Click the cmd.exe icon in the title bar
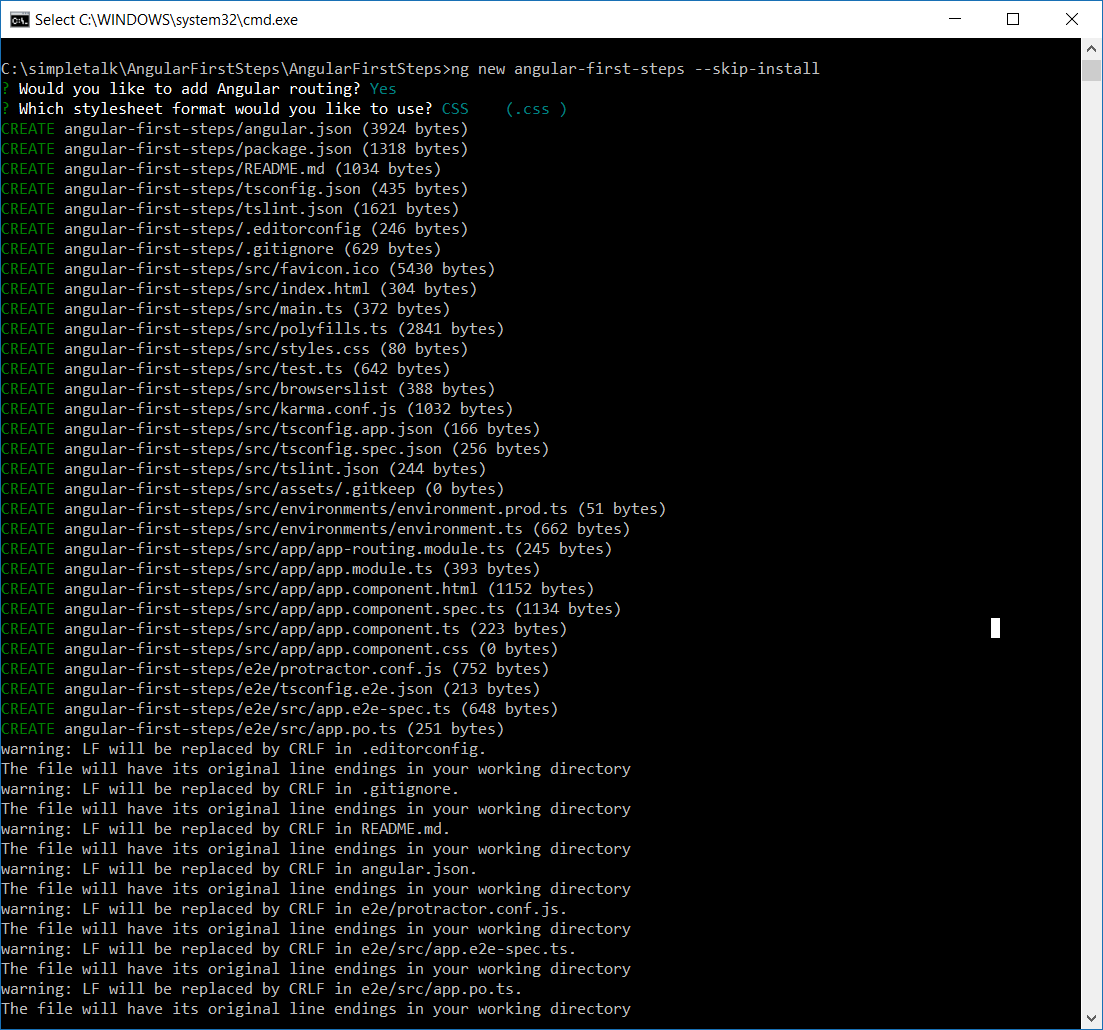The height and width of the screenshot is (1030, 1103). pos(20,20)
